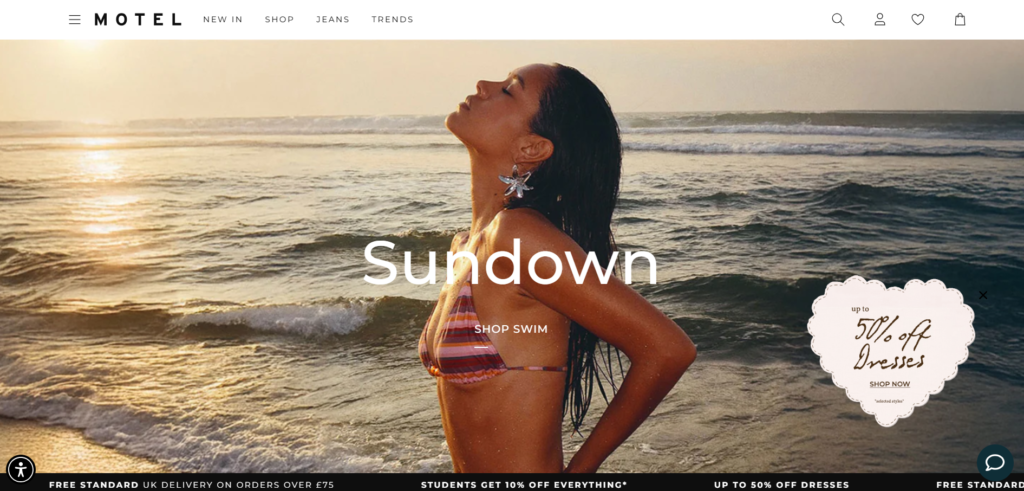Image resolution: width=1024 pixels, height=491 pixels.
Task: Click SHOP NOW in heart promo
Action: click(889, 384)
